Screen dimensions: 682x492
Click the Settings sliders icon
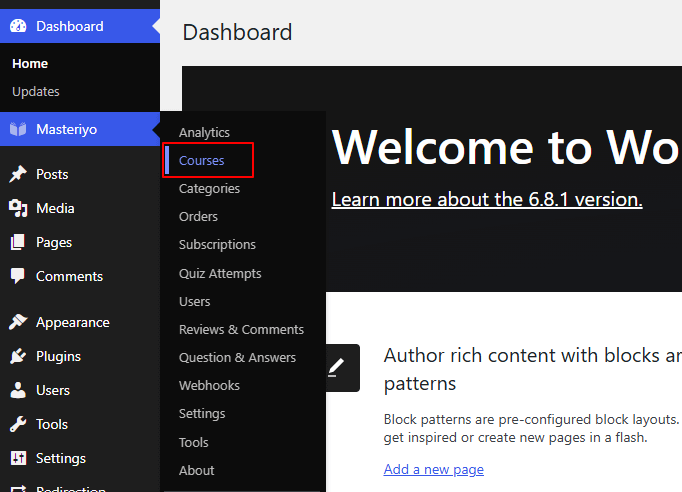[x=18, y=458]
